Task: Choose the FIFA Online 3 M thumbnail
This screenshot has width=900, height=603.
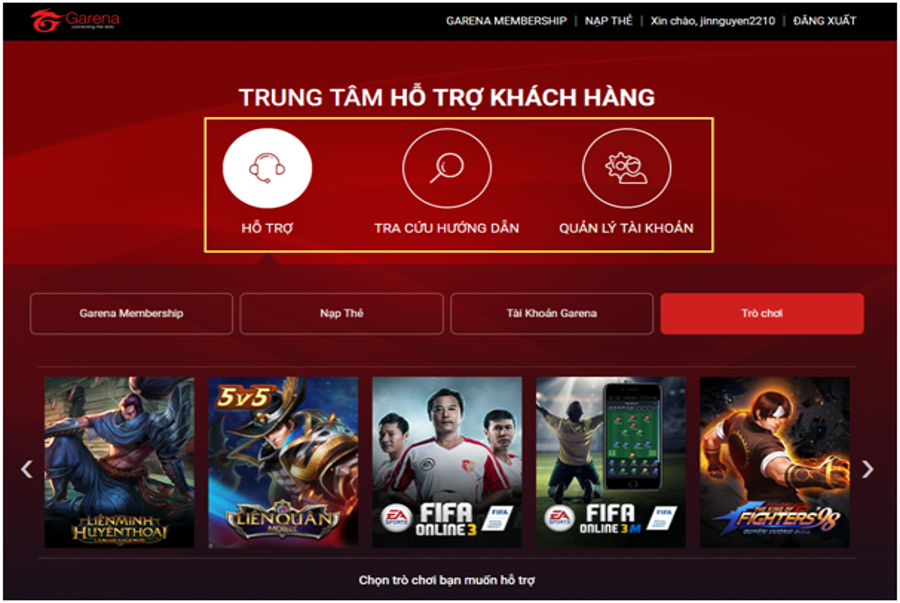Action: (611, 462)
